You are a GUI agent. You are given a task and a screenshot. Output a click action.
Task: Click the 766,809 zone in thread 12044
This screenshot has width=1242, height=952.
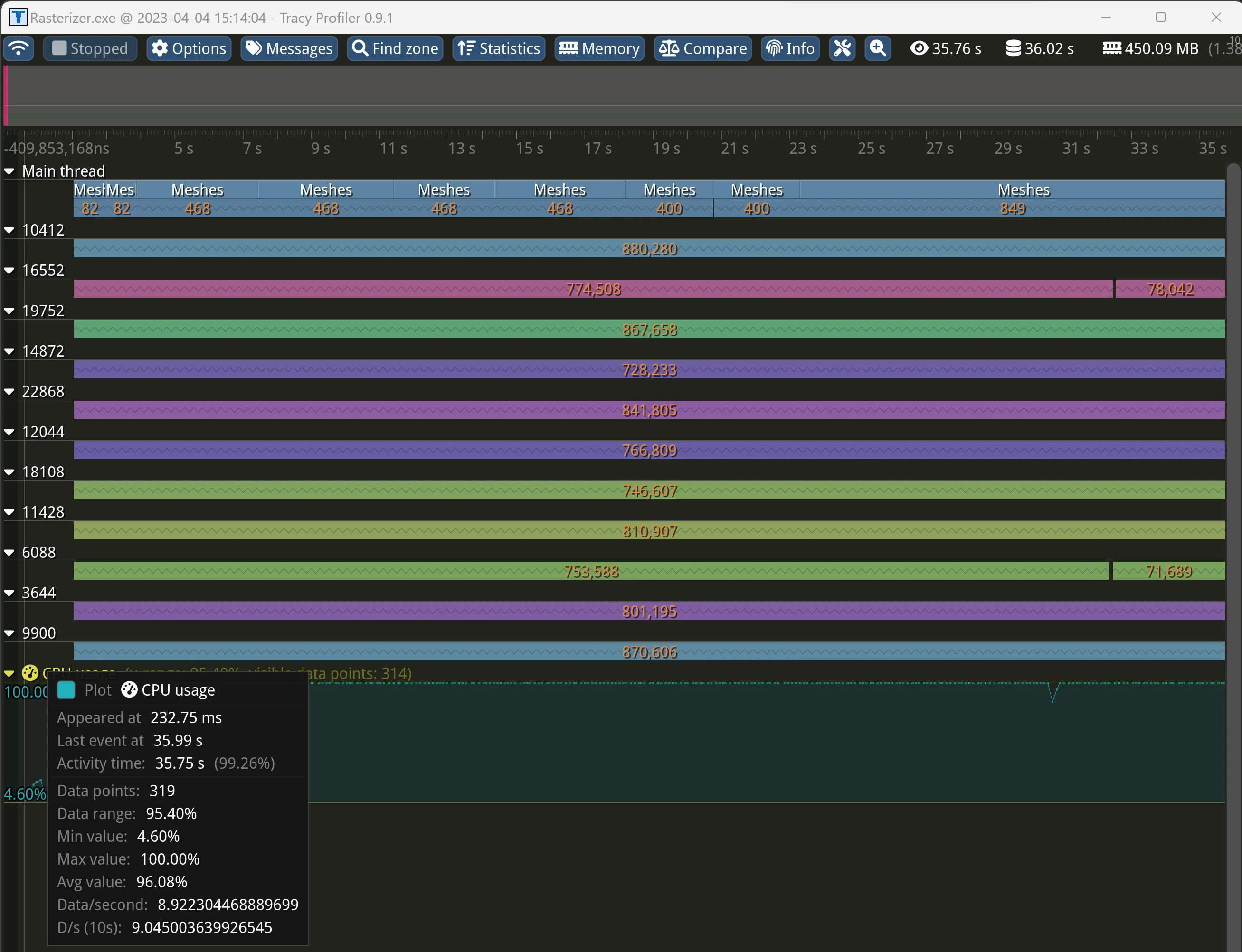click(649, 451)
